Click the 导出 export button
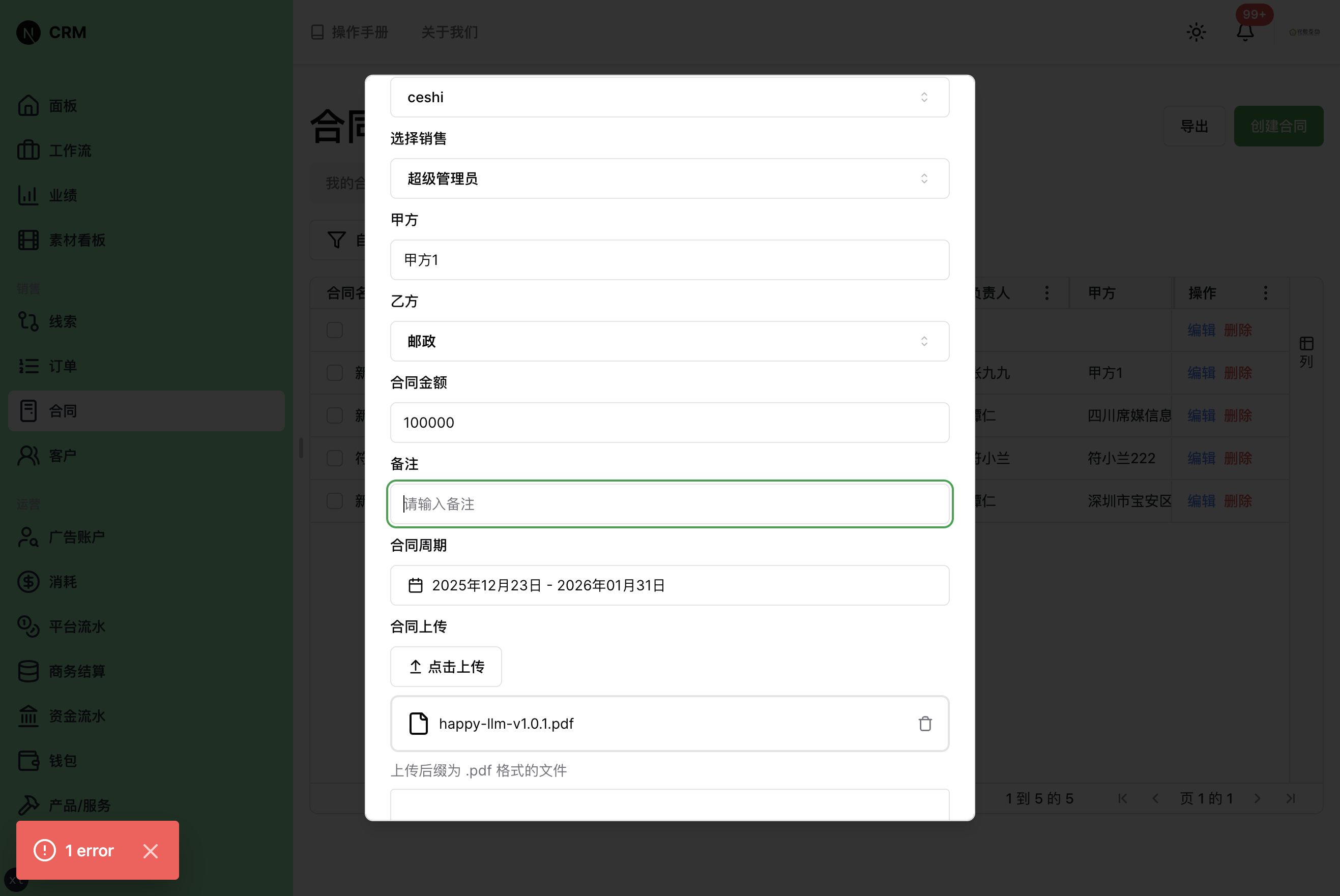This screenshot has height=896, width=1340. coord(1194,126)
